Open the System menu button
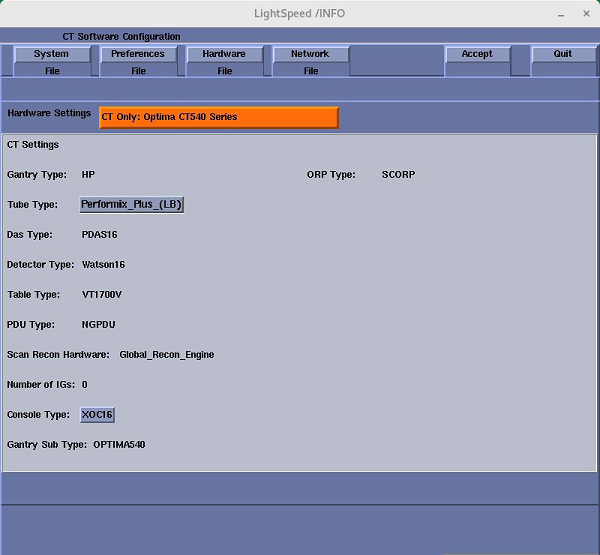Screen dimensions: 600x555 click(52, 54)
